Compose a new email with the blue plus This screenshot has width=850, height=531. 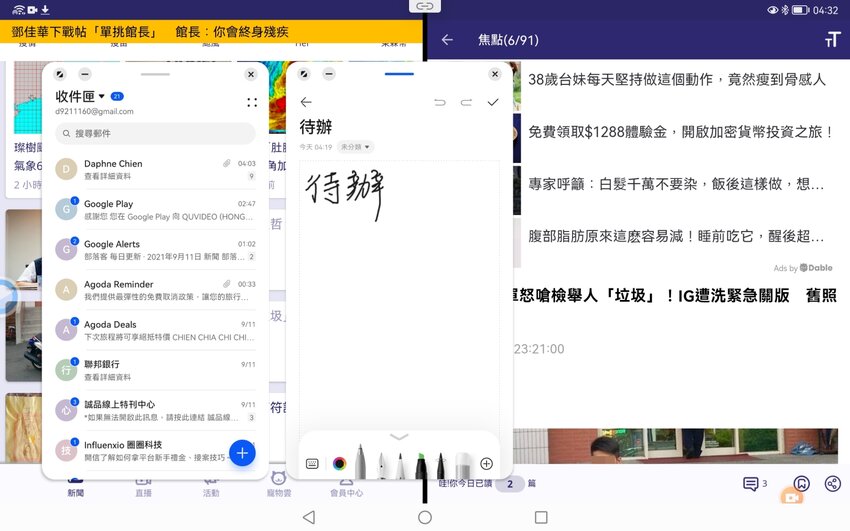pos(242,453)
